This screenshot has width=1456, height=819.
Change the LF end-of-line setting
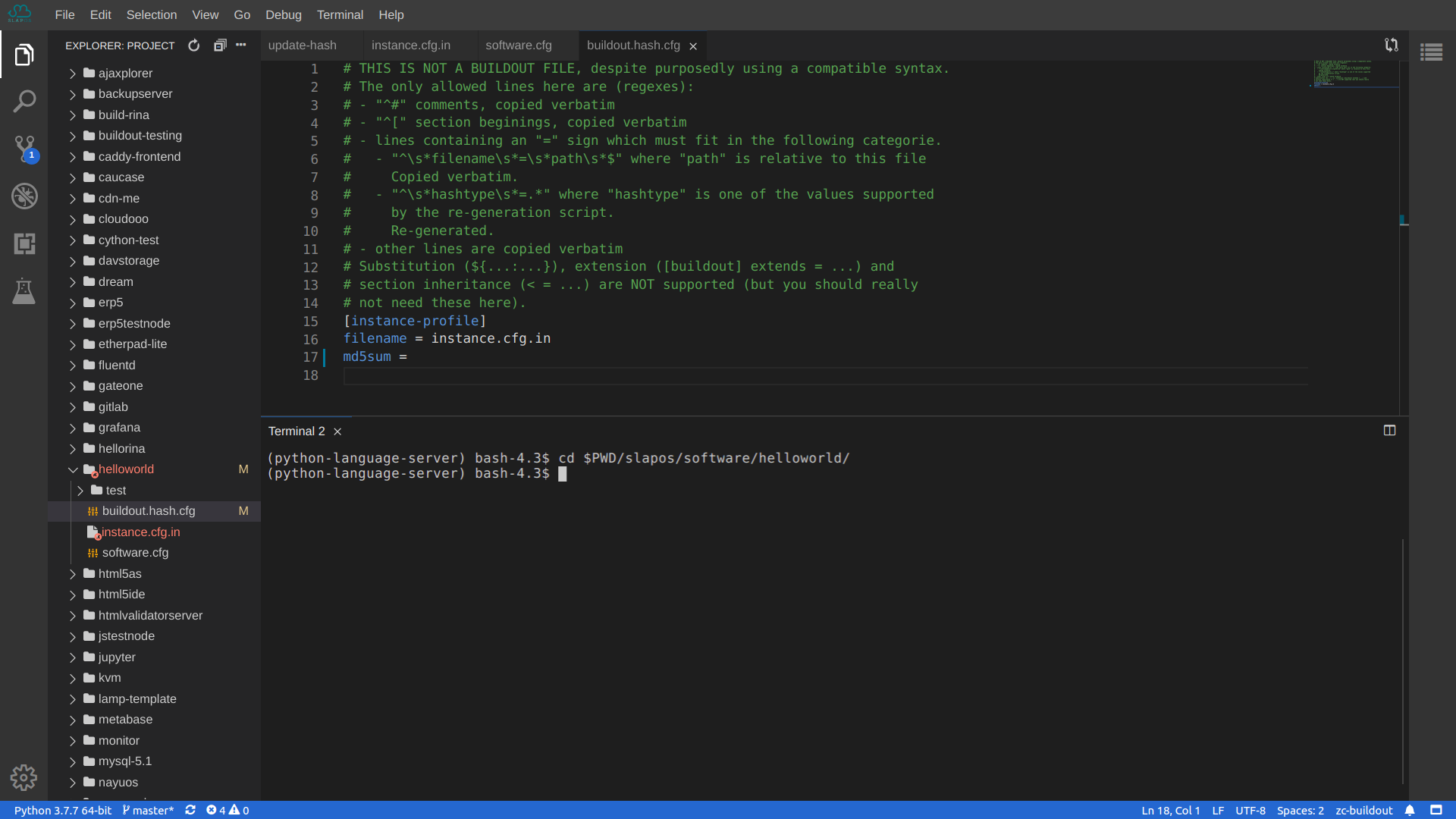1218,810
